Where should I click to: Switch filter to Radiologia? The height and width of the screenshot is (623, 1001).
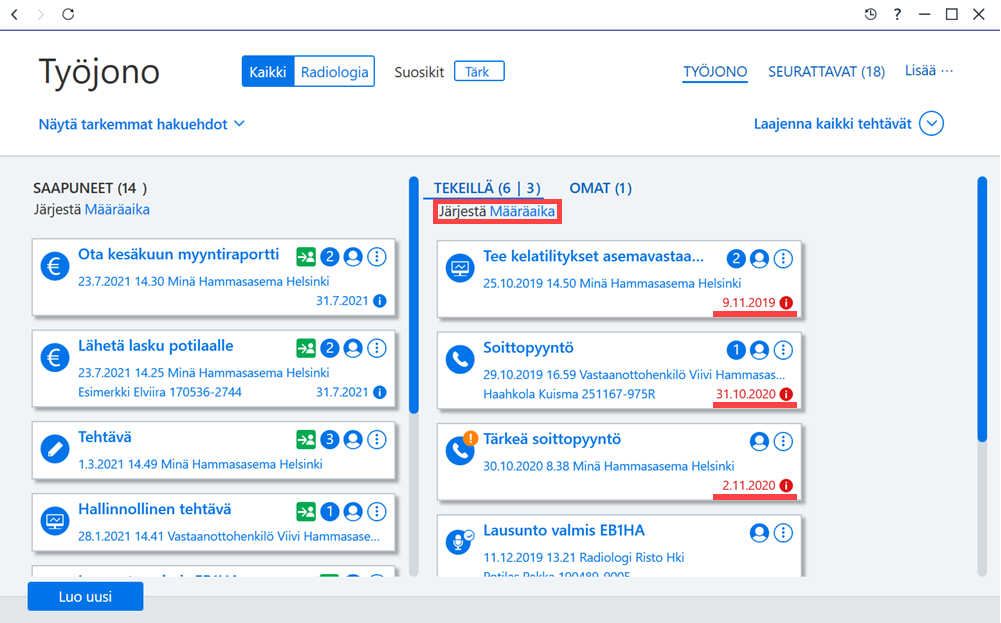tap(334, 71)
